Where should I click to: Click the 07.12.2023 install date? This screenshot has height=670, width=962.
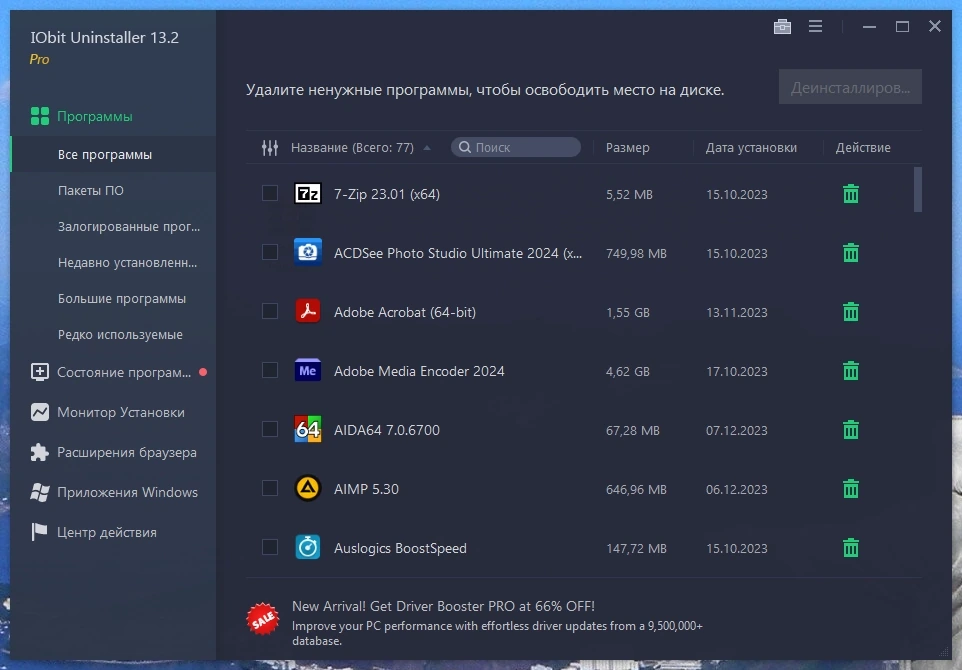736,430
